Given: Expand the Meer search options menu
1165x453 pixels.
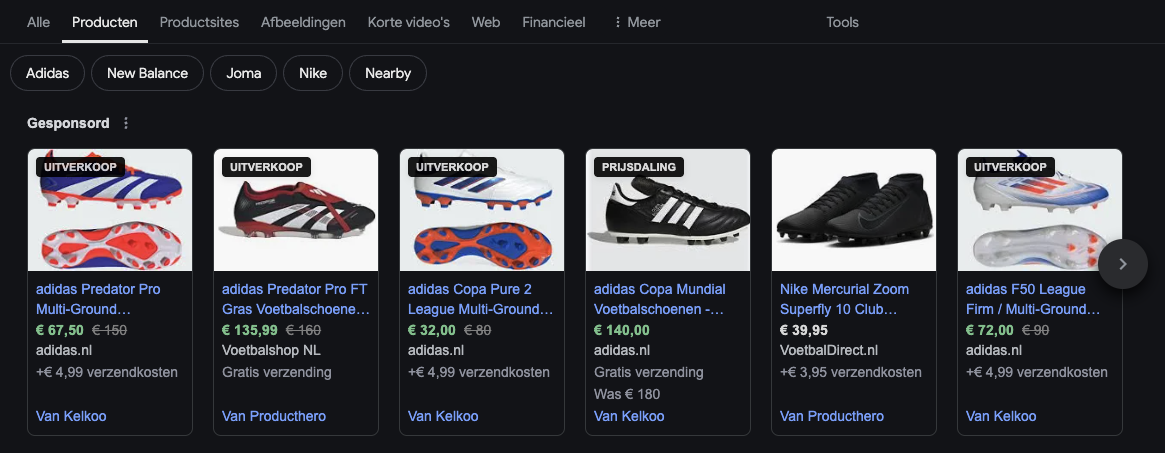Looking at the screenshot, I should point(637,22).
